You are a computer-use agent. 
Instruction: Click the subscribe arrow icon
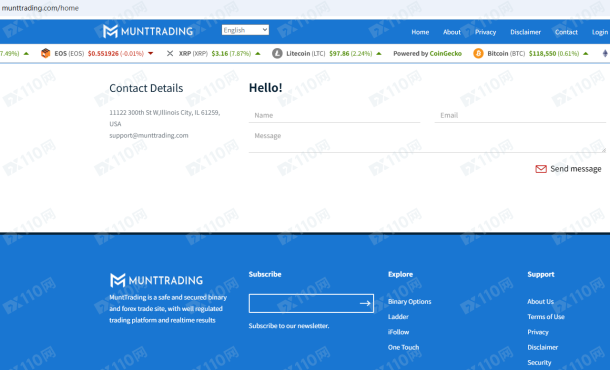coord(365,303)
